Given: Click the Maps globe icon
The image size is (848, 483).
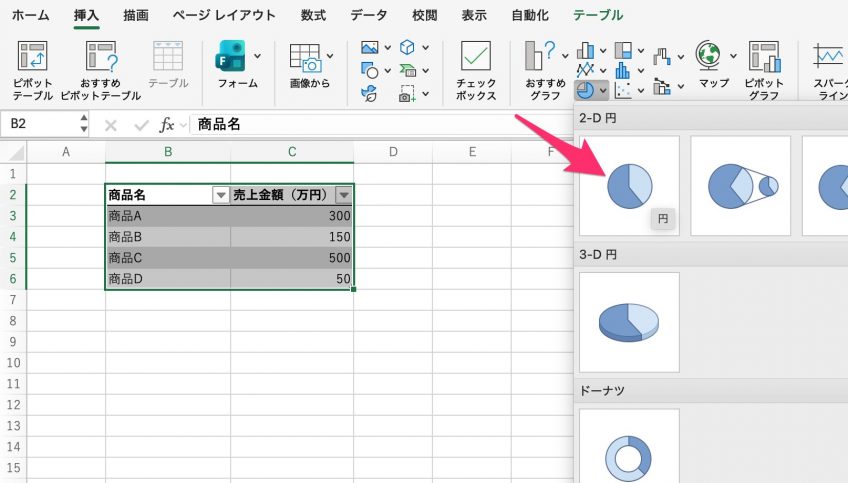Looking at the screenshot, I should point(708,57).
